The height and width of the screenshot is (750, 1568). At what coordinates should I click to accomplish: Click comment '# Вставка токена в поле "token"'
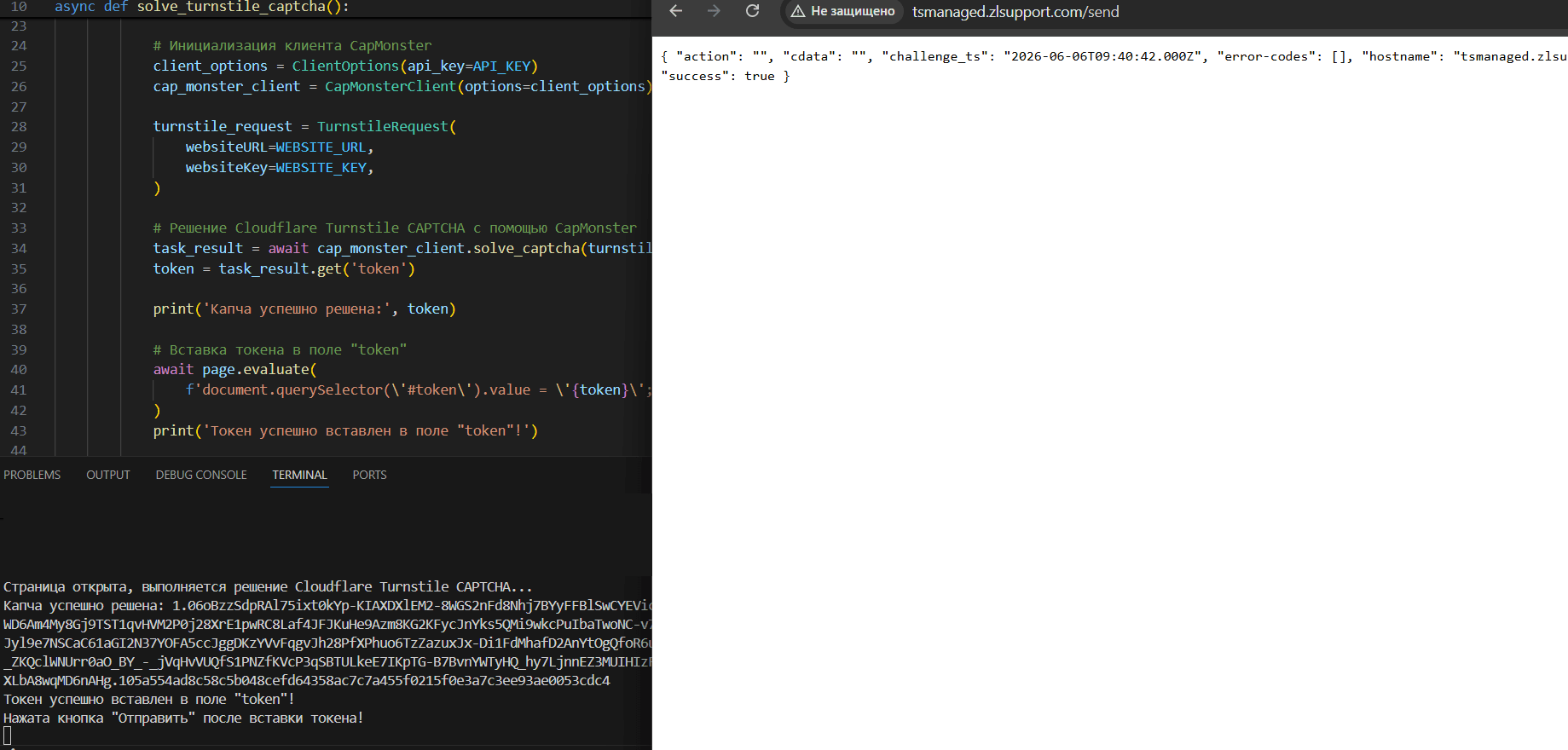coord(280,349)
